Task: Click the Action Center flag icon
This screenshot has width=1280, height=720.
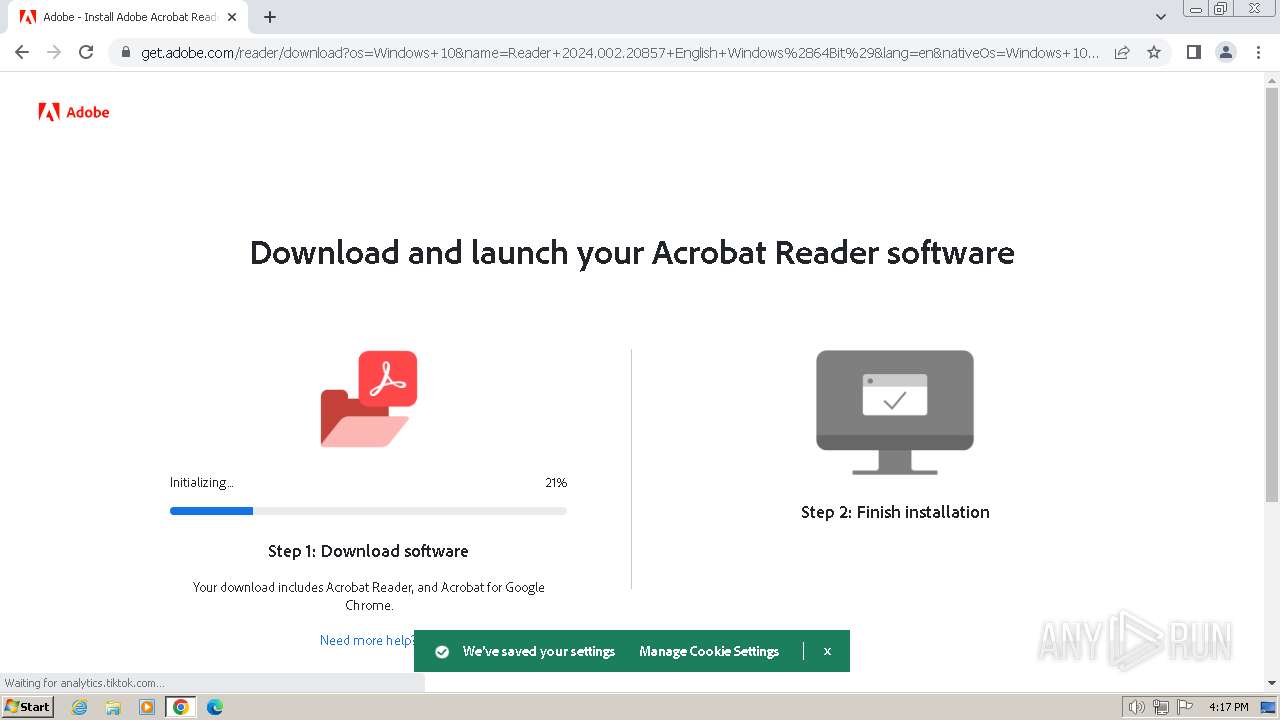Action: click(1184, 707)
